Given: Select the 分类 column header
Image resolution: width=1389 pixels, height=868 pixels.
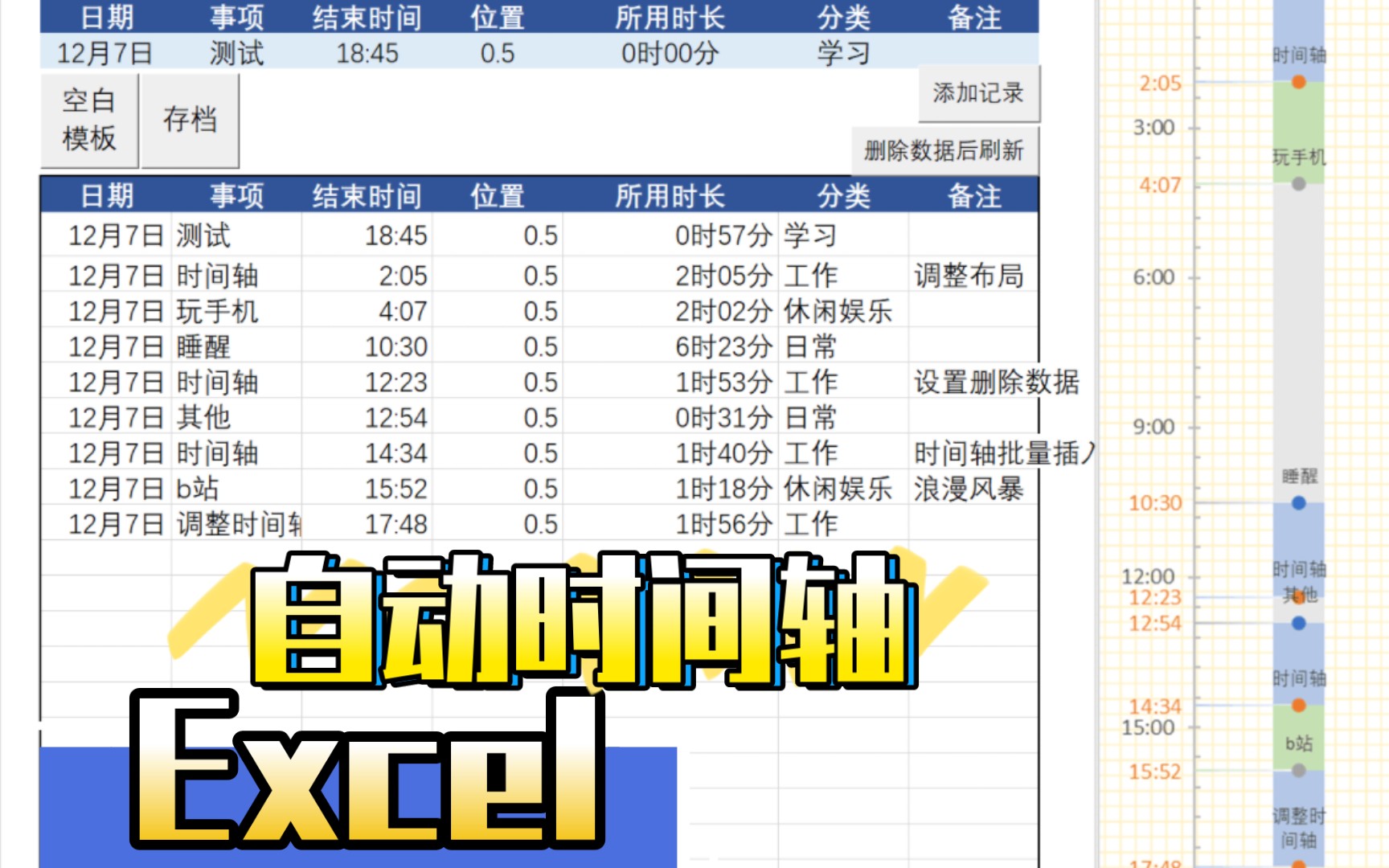Looking at the screenshot, I should tap(844, 194).
